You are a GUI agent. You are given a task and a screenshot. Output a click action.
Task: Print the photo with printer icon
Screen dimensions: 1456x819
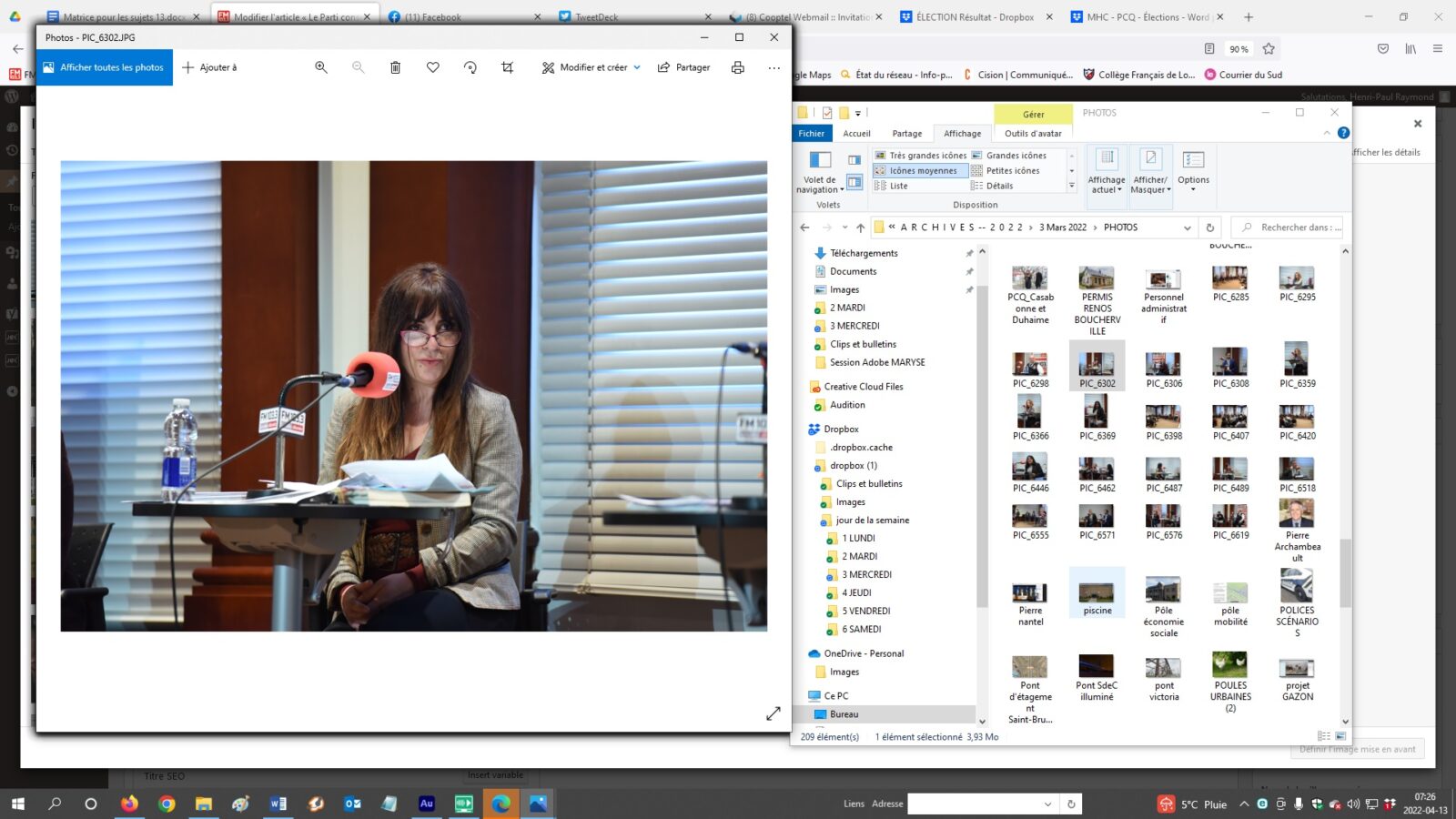point(738,67)
